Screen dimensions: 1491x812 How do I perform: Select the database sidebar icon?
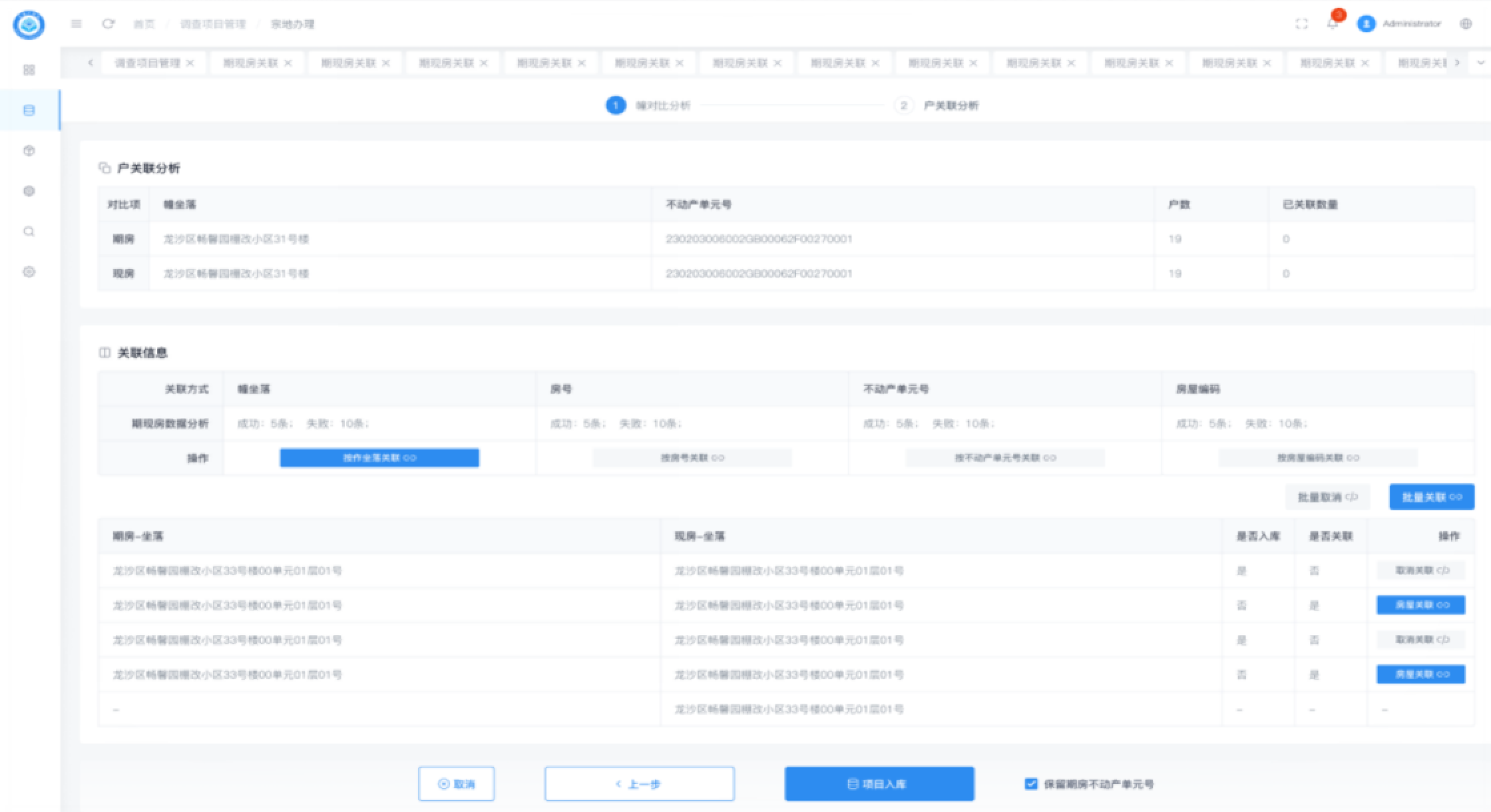29,110
